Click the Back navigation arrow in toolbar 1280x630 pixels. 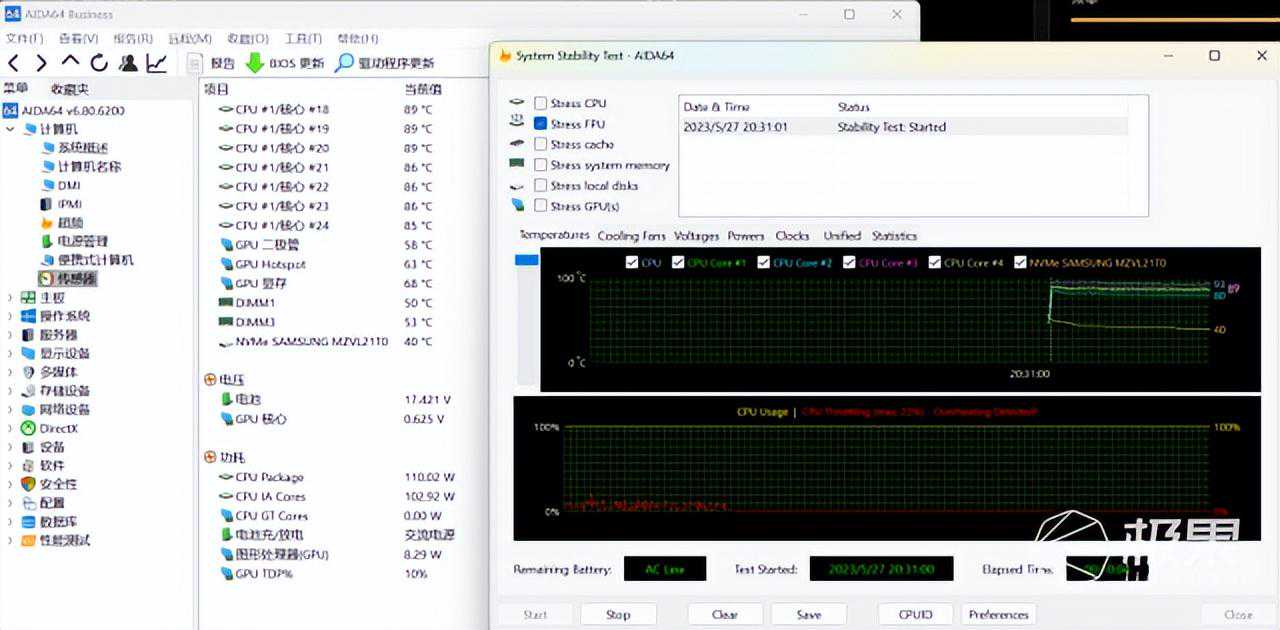click(x=14, y=63)
